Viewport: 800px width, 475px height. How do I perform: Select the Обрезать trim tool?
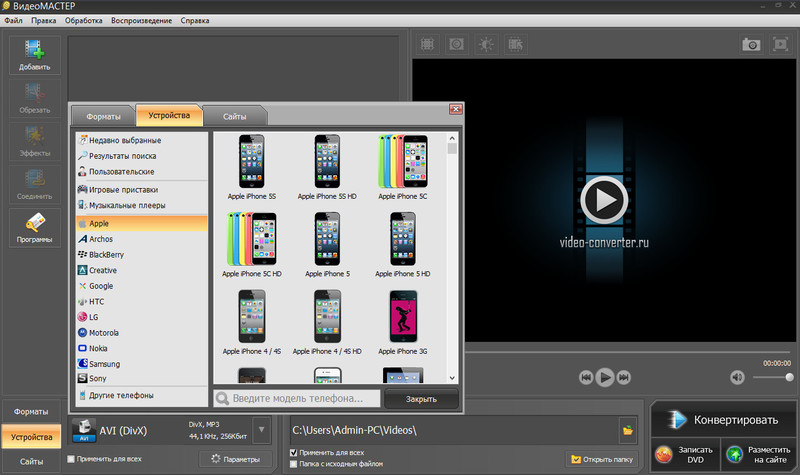[x=34, y=98]
